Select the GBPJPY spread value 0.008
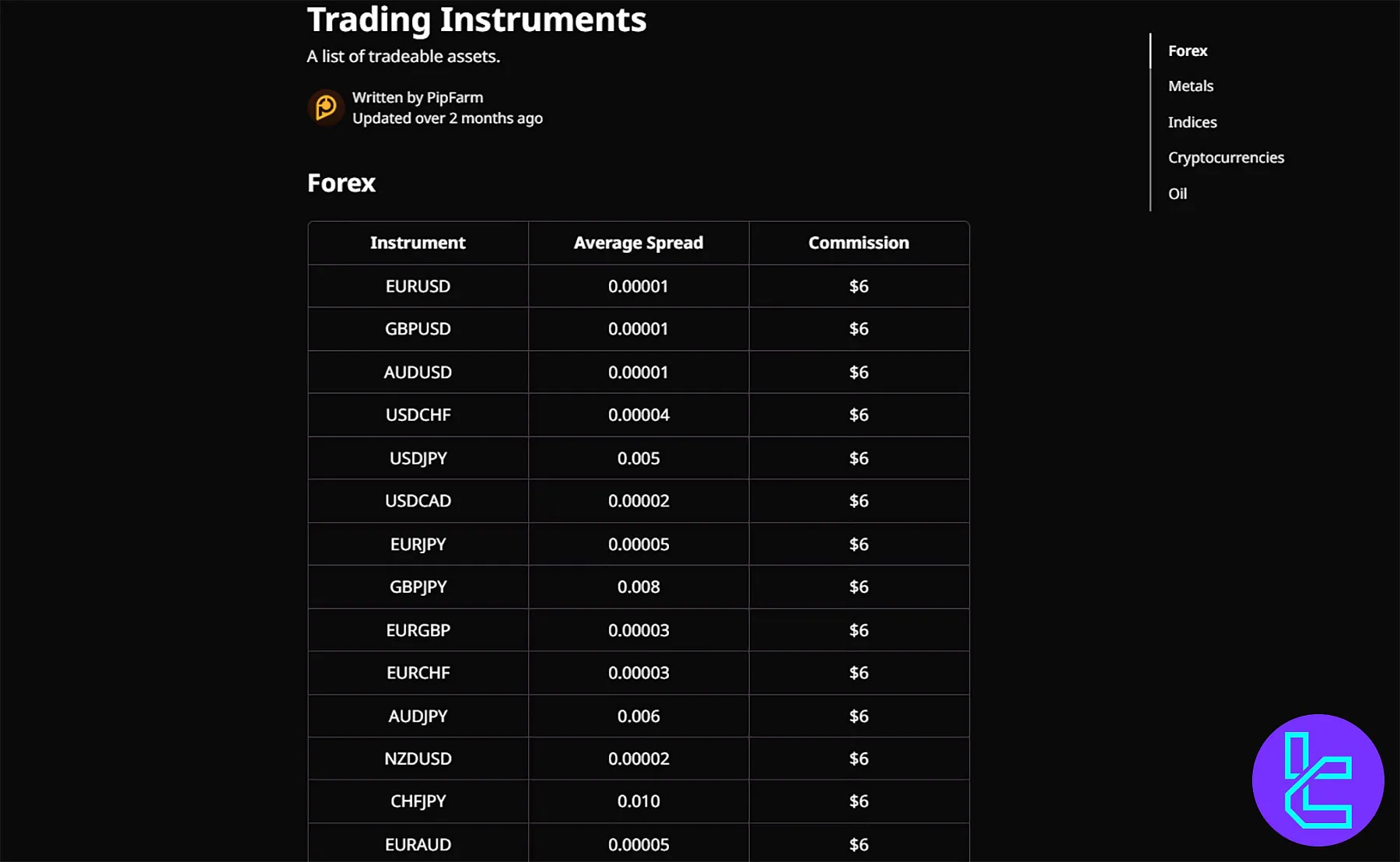1400x862 pixels. click(638, 587)
